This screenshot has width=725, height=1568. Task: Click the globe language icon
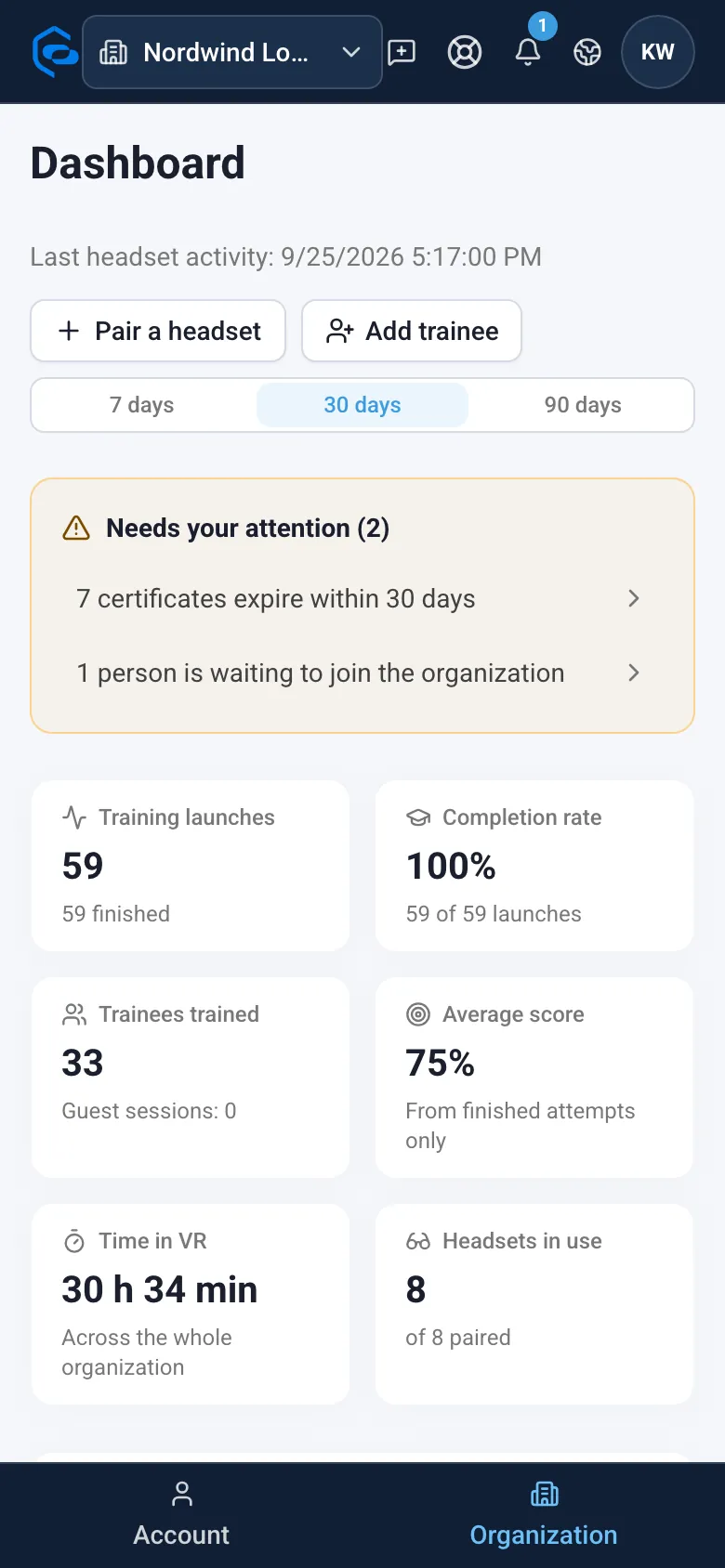587,52
